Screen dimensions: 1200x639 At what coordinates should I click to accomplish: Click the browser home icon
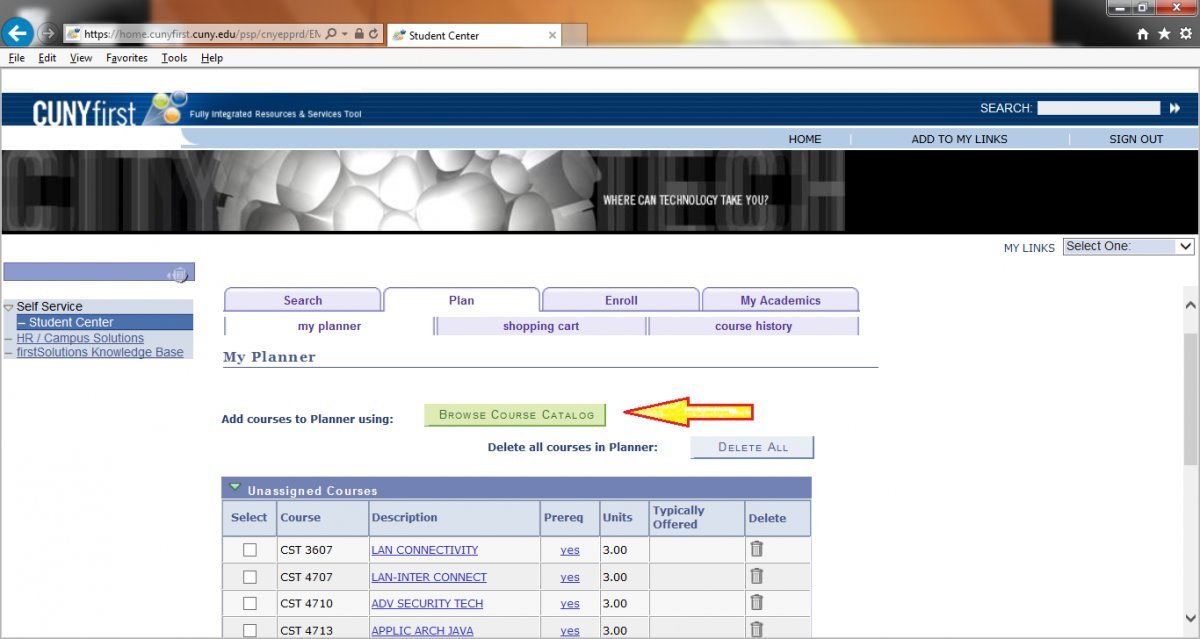1143,34
